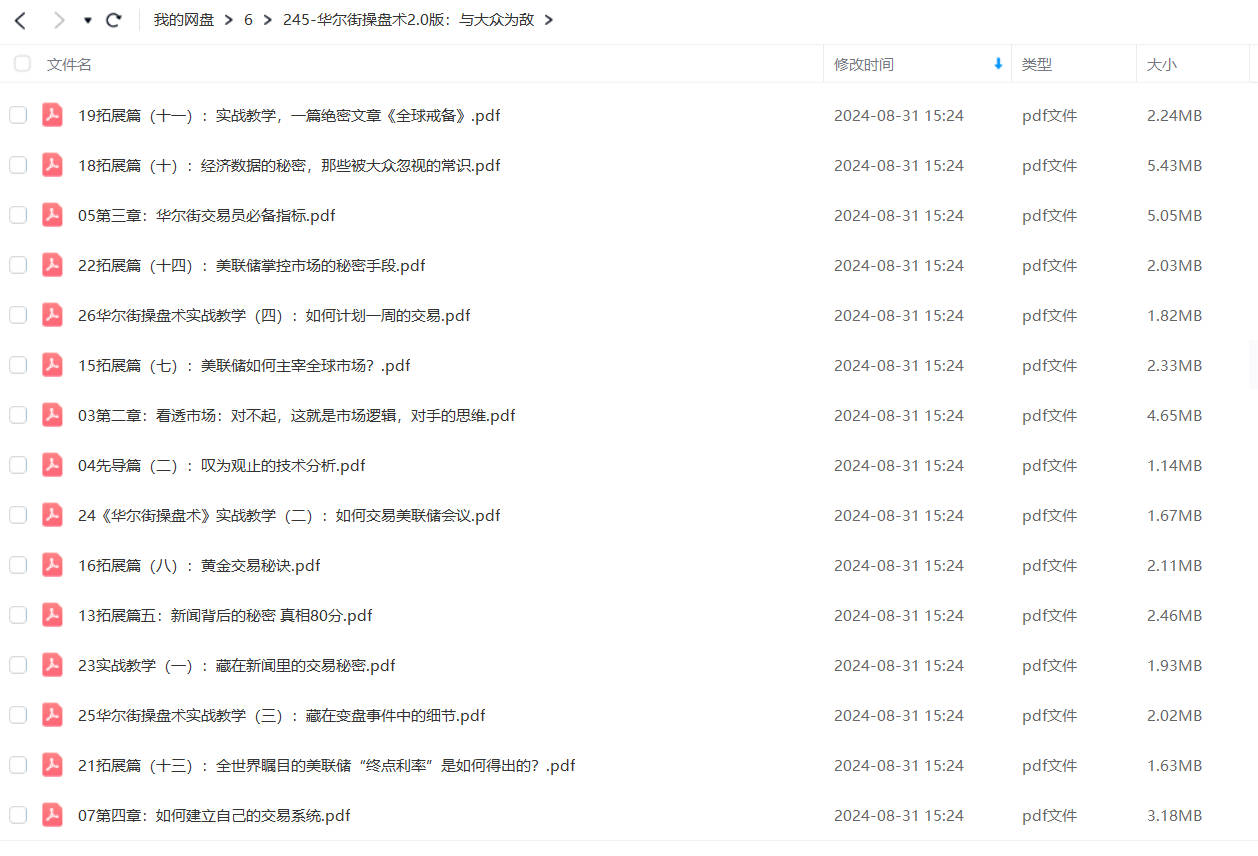Click PDF icon of 15拓展篇（七）file

[52, 365]
